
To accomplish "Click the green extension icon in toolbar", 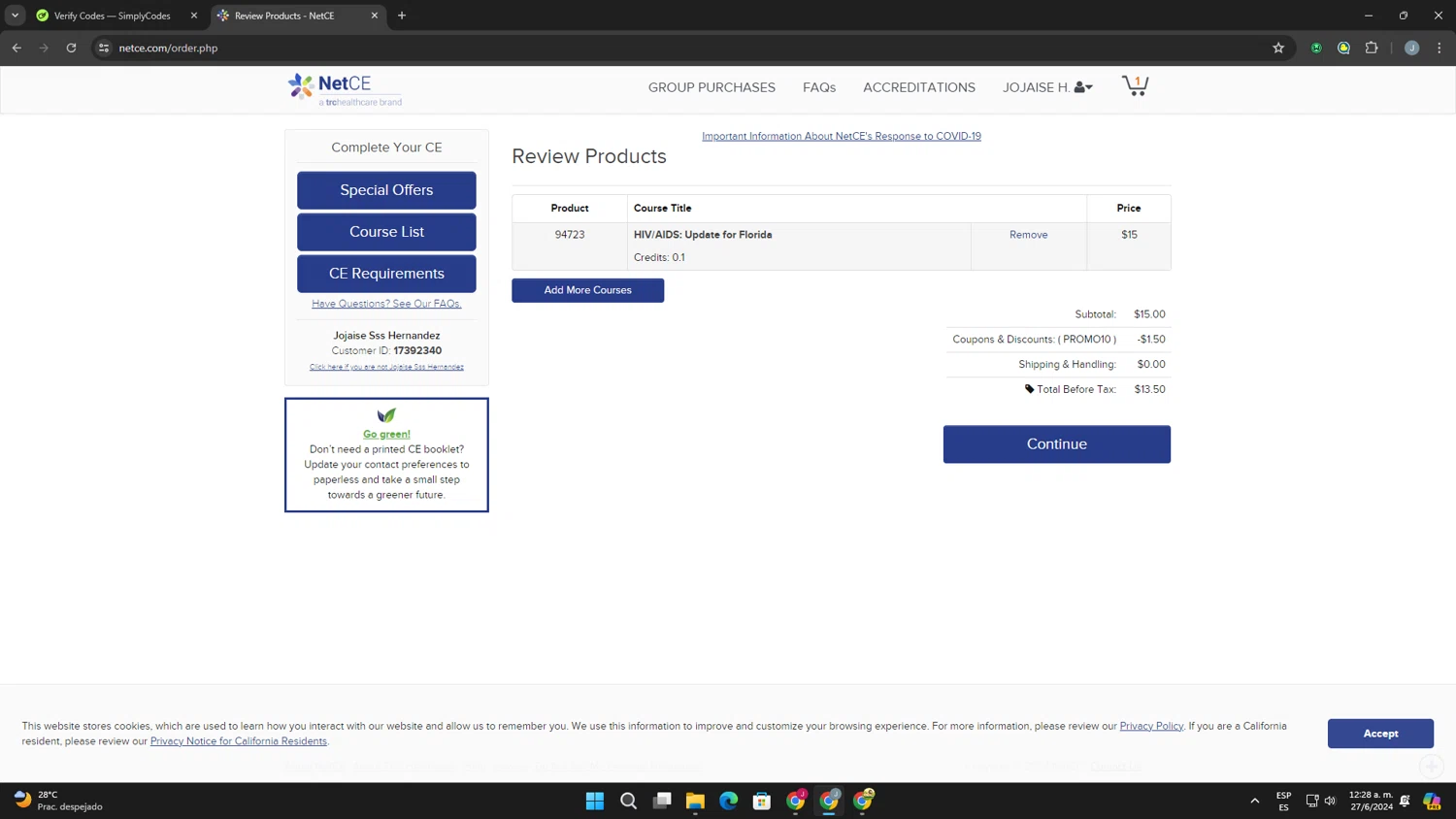I will 1316,48.
